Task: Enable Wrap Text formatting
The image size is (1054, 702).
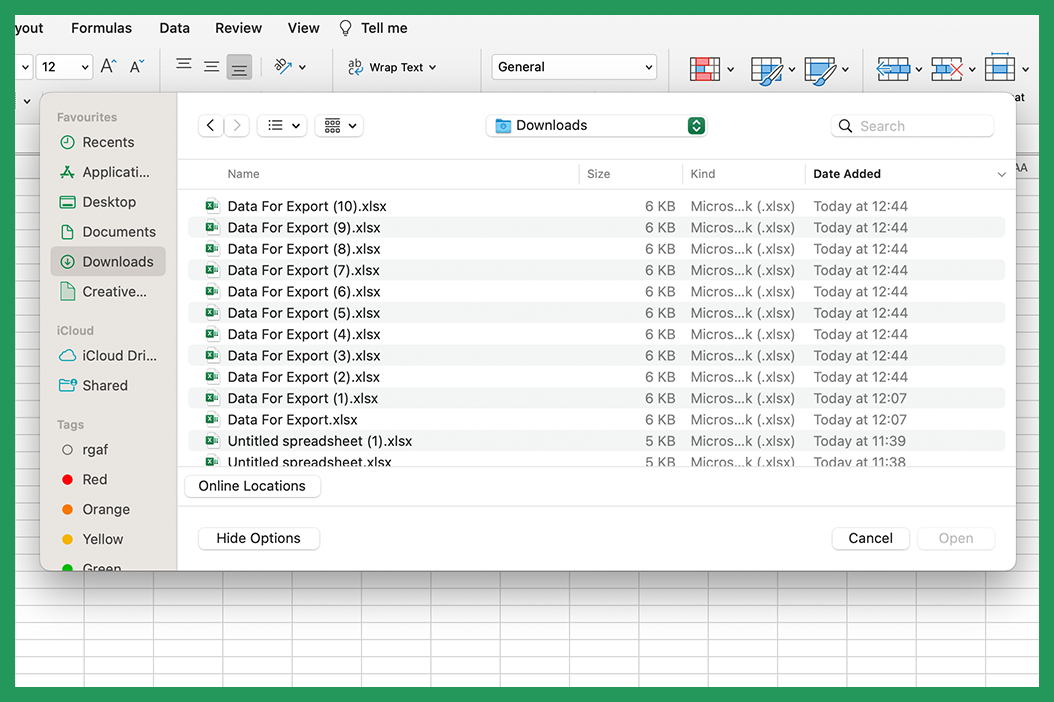Action: (x=390, y=67)
